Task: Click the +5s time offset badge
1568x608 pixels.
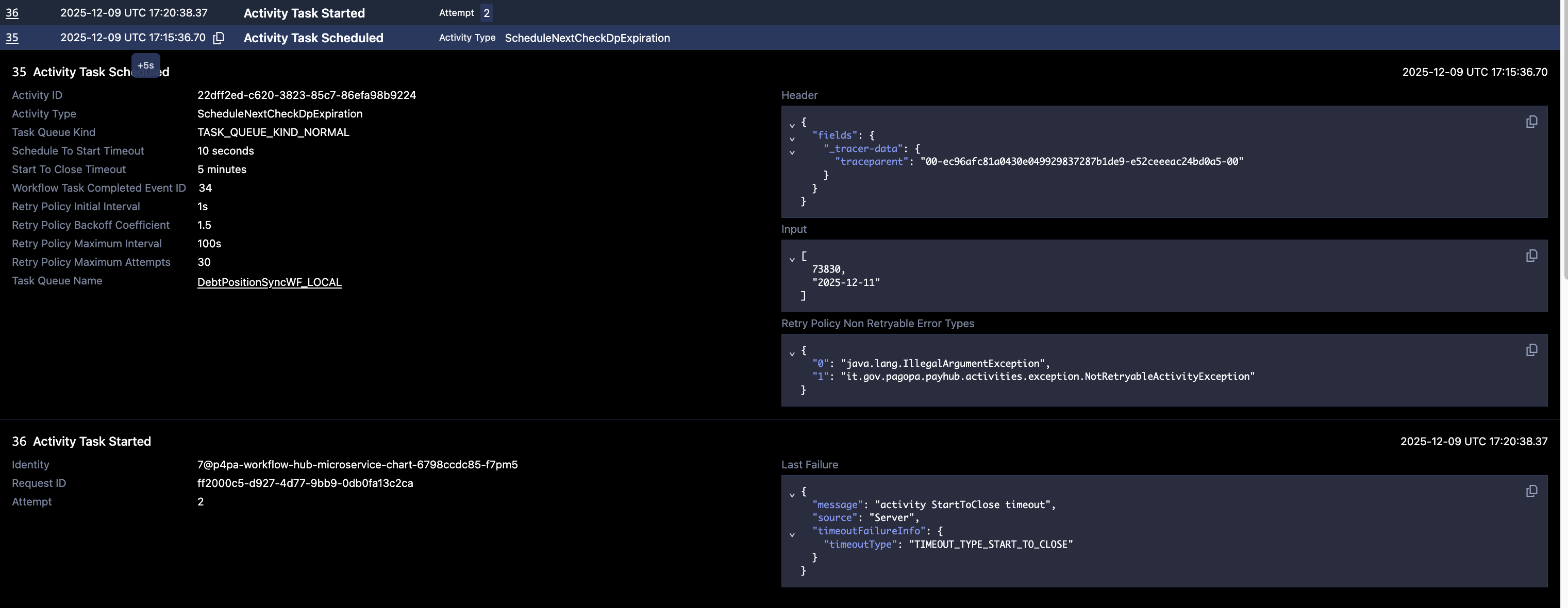Action: (x=145, y=65)
